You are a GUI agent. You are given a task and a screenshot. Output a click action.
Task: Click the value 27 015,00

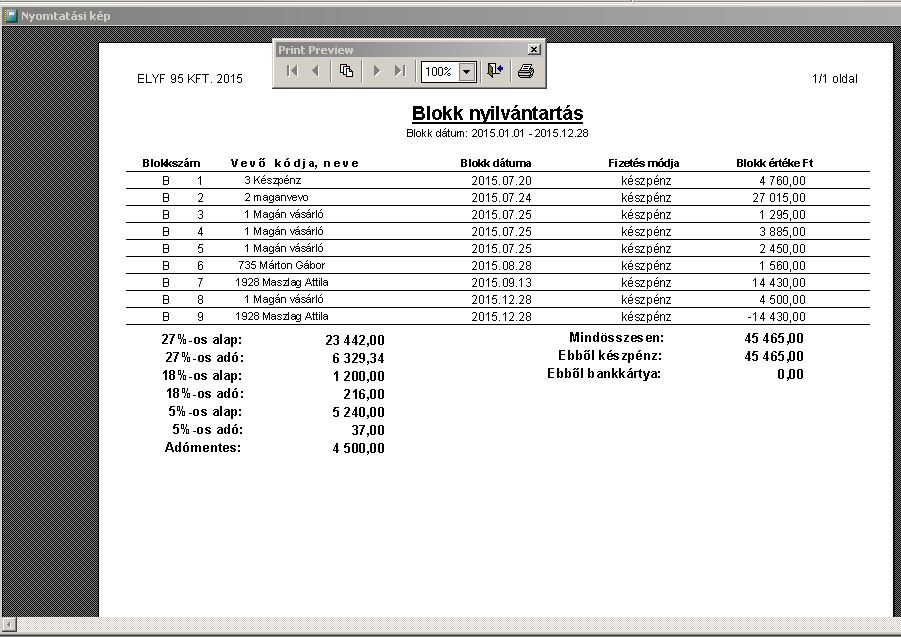click(x=779, y=198)
